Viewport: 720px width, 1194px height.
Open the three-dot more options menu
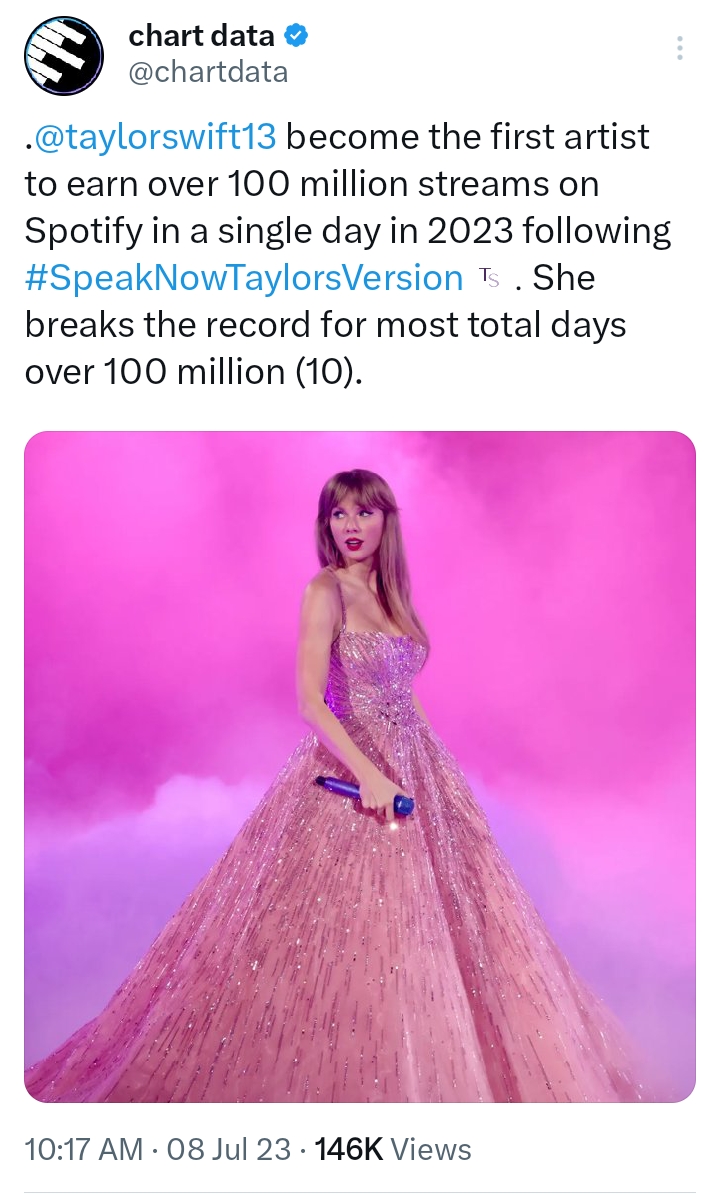pyautogui.click(x=680, y=49)
